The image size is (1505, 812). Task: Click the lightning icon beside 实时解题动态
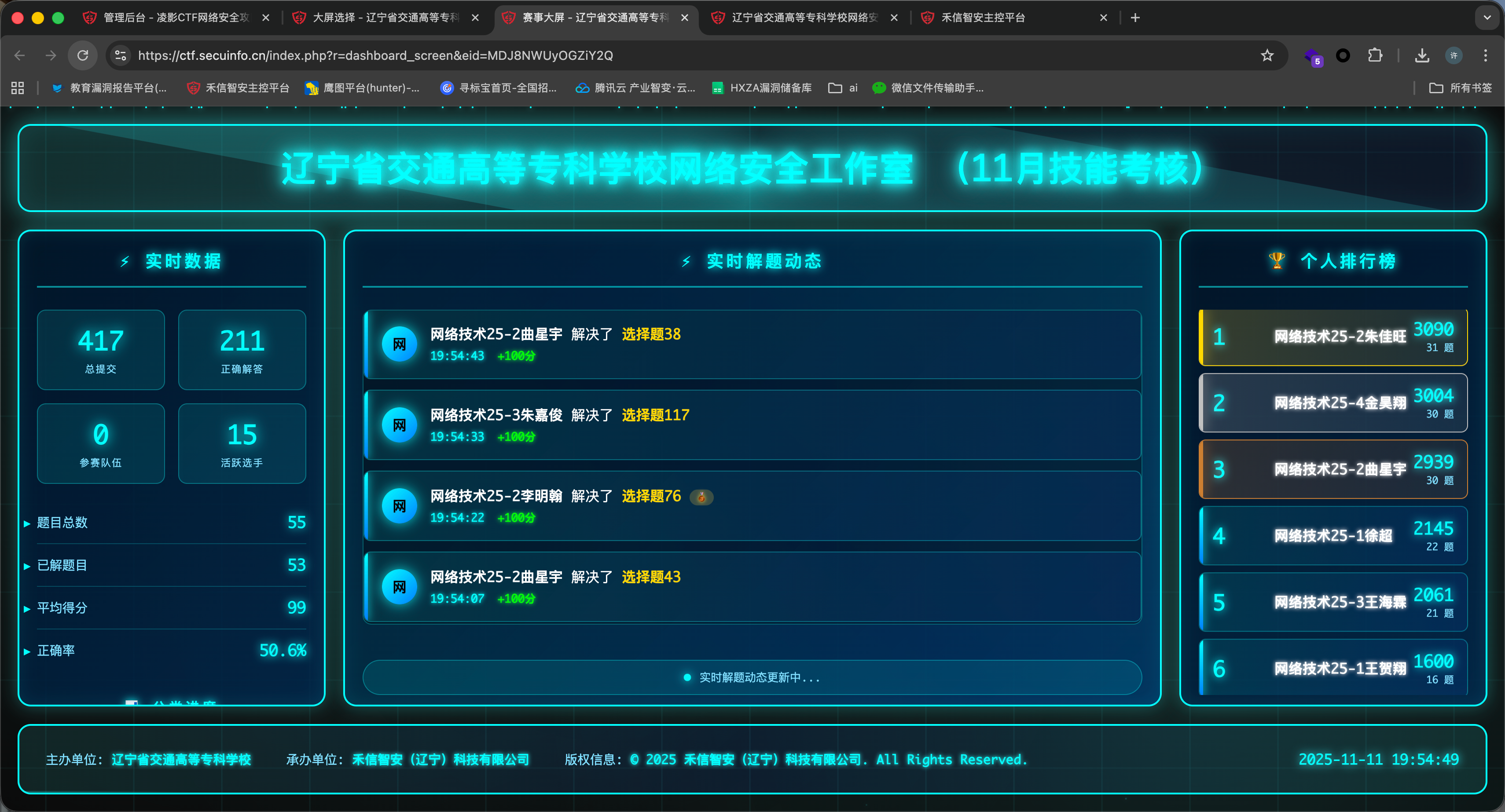[x=686, y=262]
